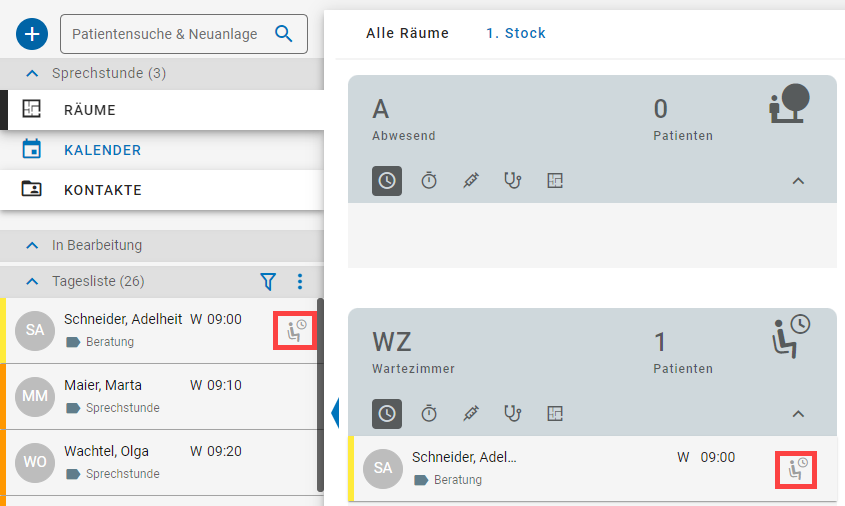Open the Tagesliste filter icon
The height and width of the screenshot is (506, 845).
pyautogui.click(x=268, y=282)
